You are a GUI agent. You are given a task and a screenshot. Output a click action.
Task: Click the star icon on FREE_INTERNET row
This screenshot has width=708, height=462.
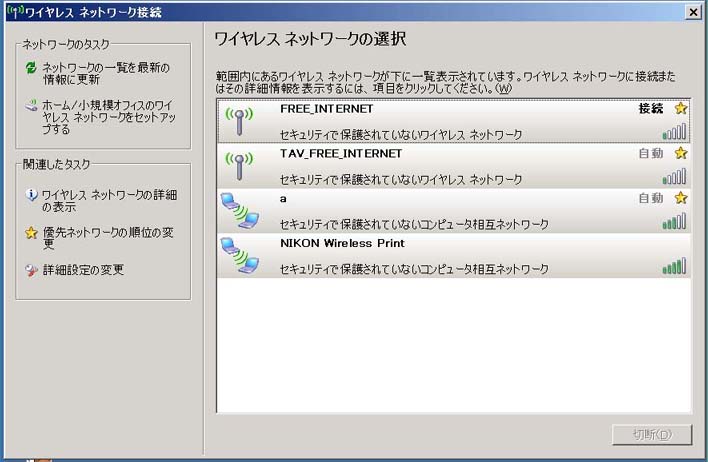click(x=681, y=108)
